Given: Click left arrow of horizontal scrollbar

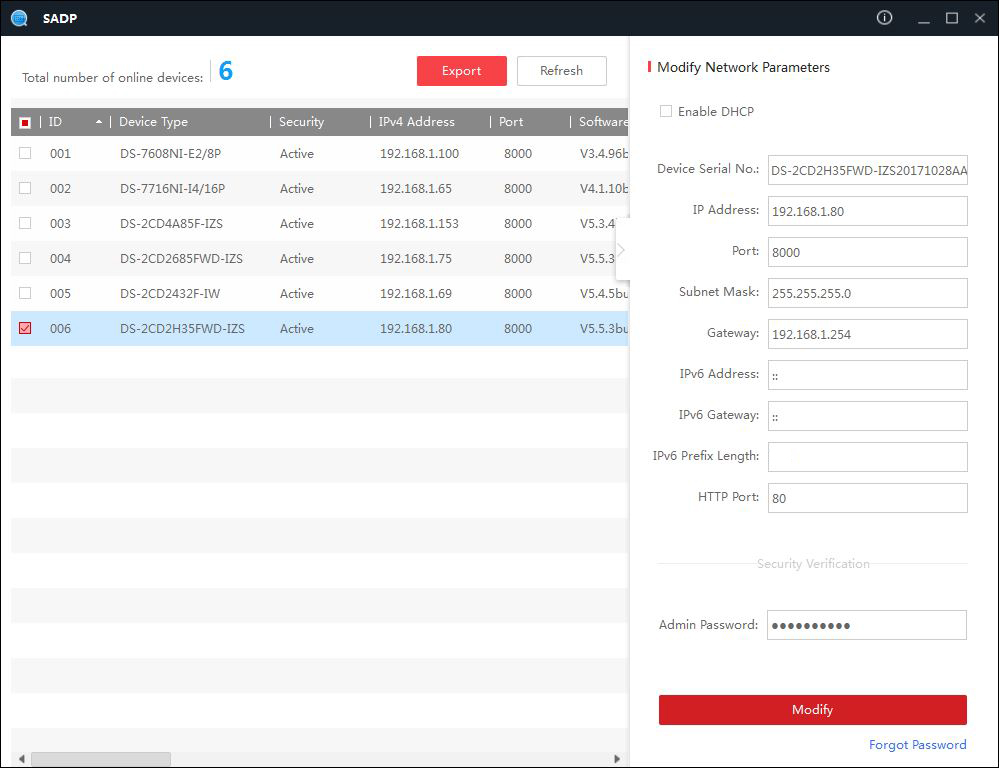Looking at the screenshot, I should coord(20,759).
